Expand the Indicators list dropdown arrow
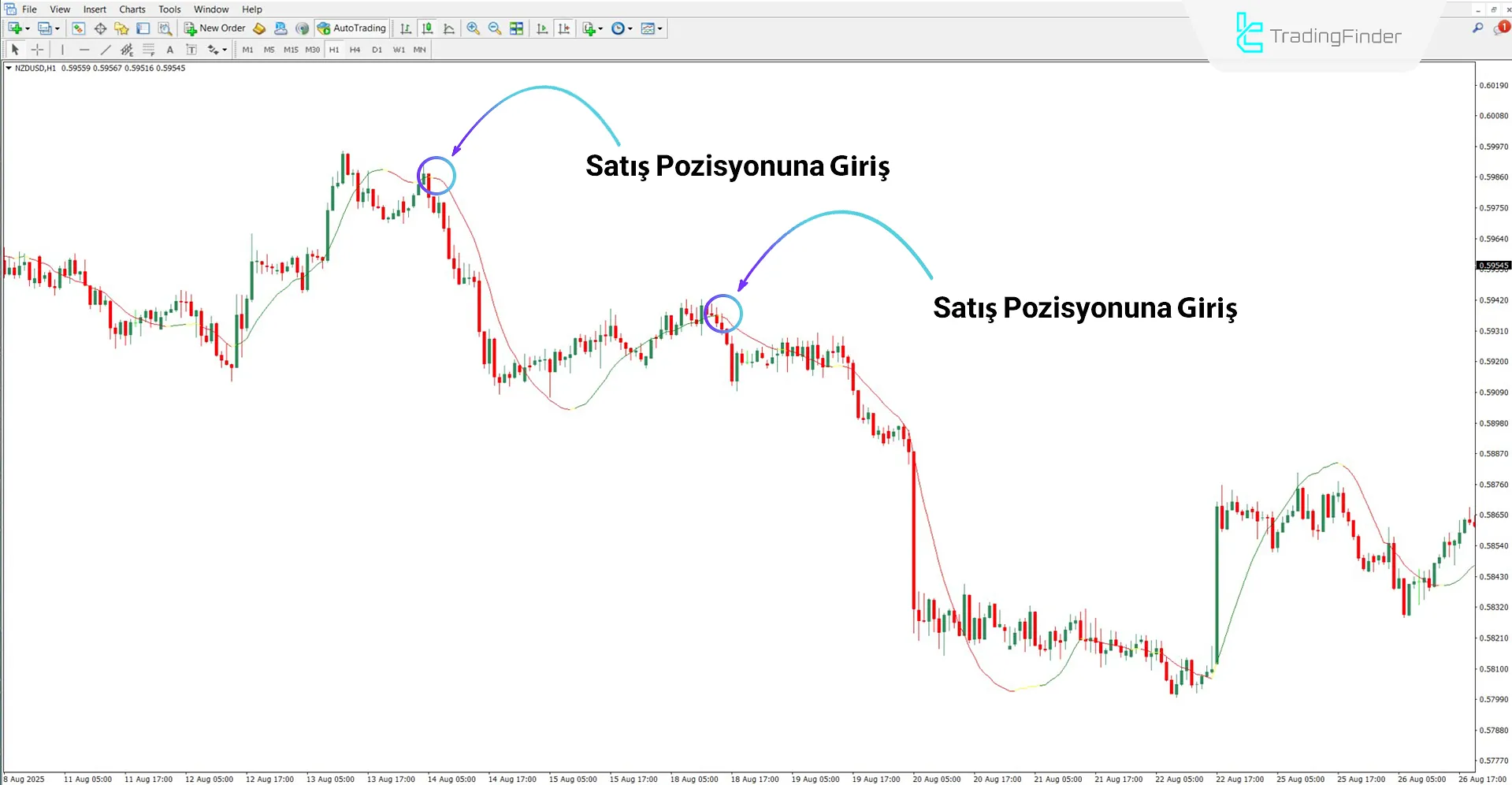The width and height of the screenshot is (1512, 785). pos(601,28)
